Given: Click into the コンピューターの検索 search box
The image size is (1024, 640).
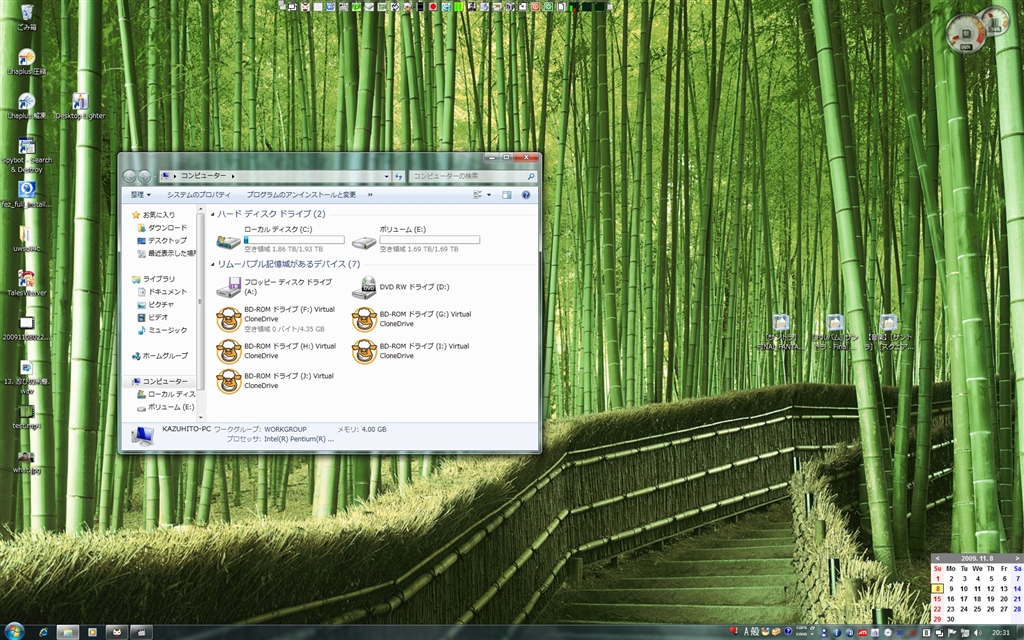Looking at the screenshot, I should click(473, 176).
